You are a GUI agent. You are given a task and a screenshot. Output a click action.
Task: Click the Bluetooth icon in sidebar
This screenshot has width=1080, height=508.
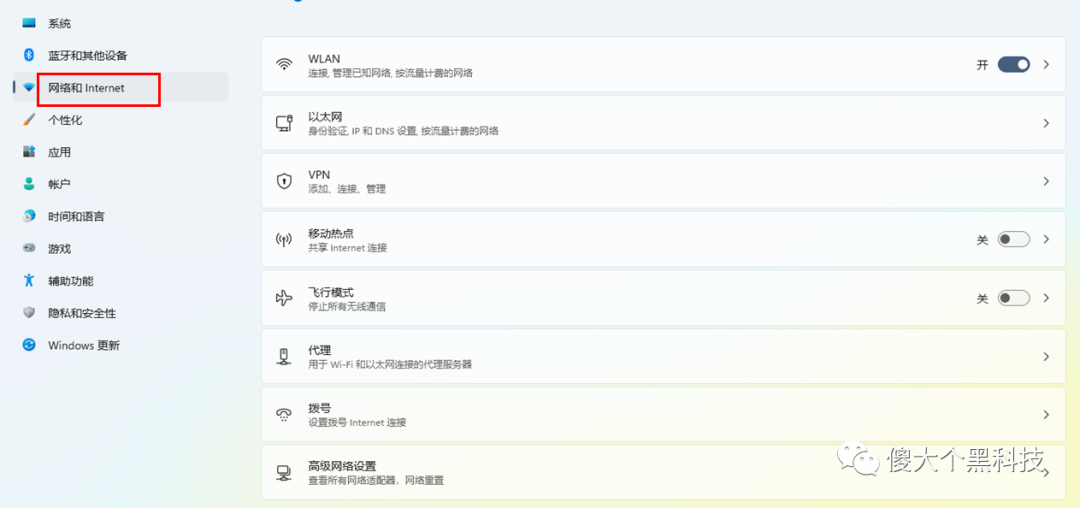28,55
